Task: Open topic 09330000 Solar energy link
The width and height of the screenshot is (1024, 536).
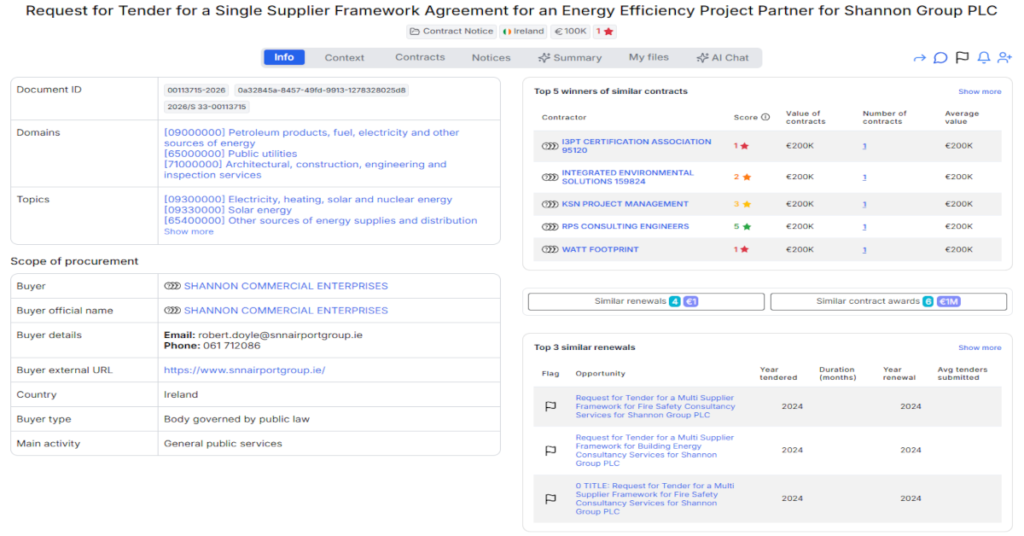Action: click(x=228, y=210)
